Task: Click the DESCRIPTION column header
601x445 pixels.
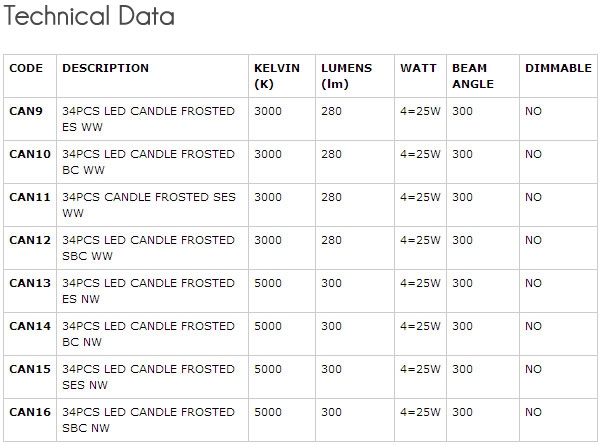Action: 105,68
